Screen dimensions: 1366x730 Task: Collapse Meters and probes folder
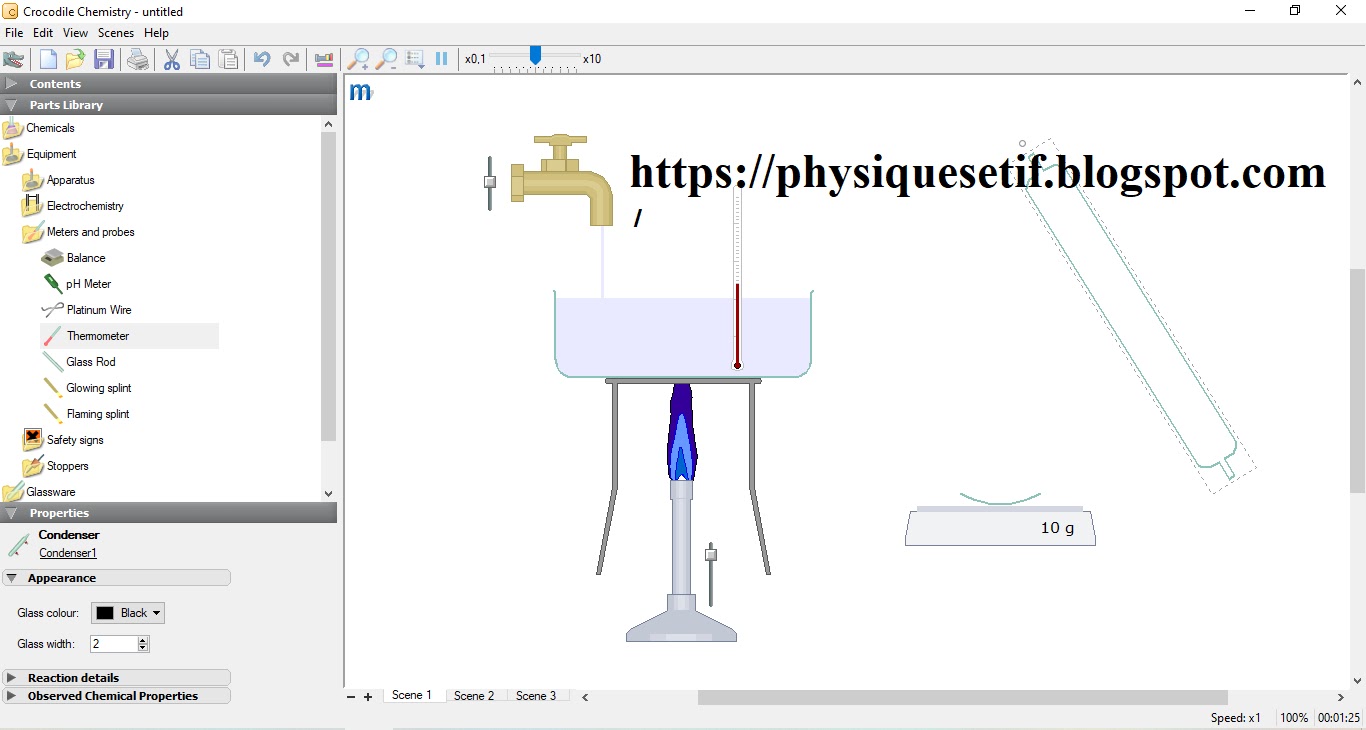point(78,232)
